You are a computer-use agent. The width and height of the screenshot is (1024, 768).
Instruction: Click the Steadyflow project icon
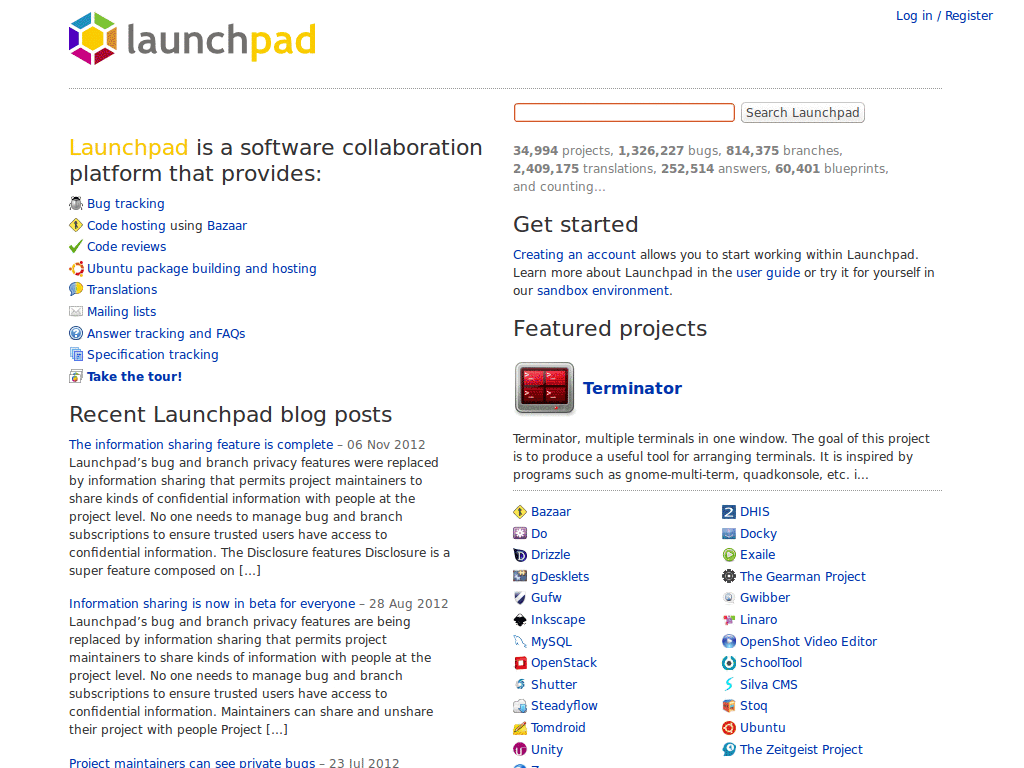coord(520,706)
